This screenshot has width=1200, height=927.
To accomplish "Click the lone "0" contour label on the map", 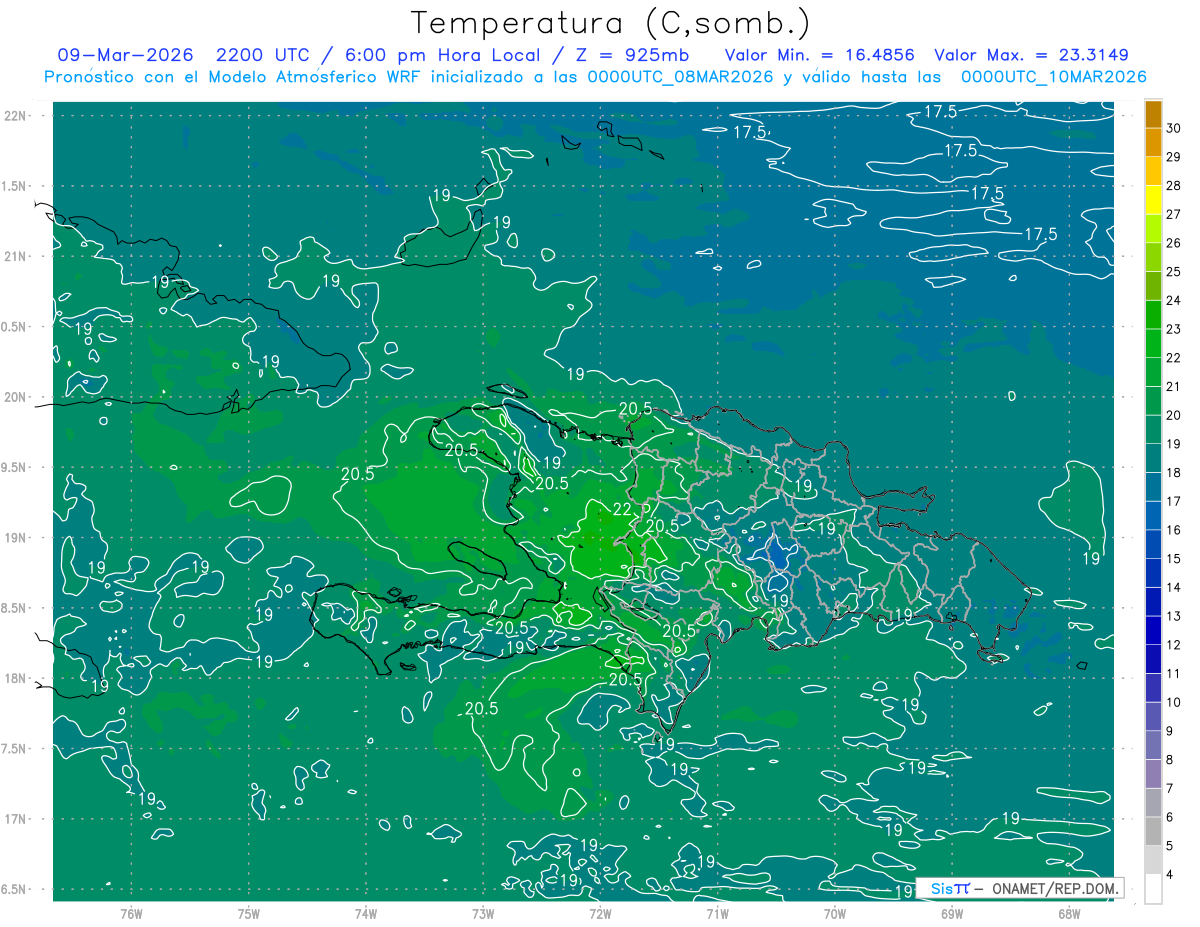I will click(x=1011, y=396).
